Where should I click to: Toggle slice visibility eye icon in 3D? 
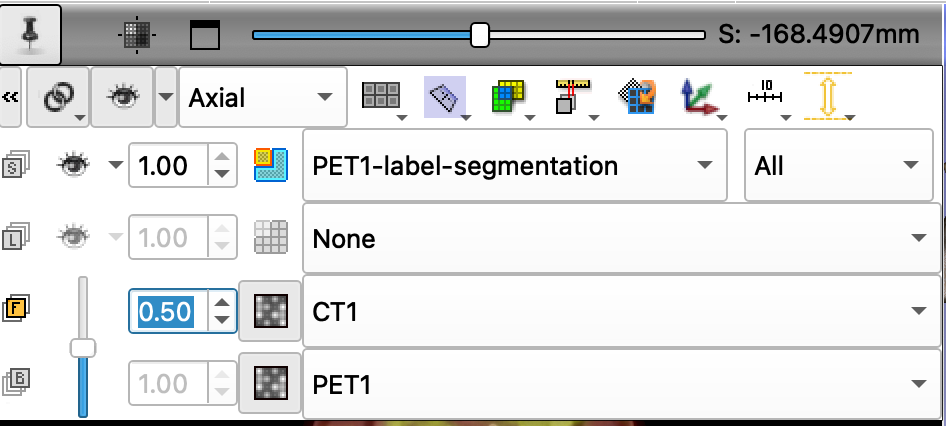click(x=122, y=97)
